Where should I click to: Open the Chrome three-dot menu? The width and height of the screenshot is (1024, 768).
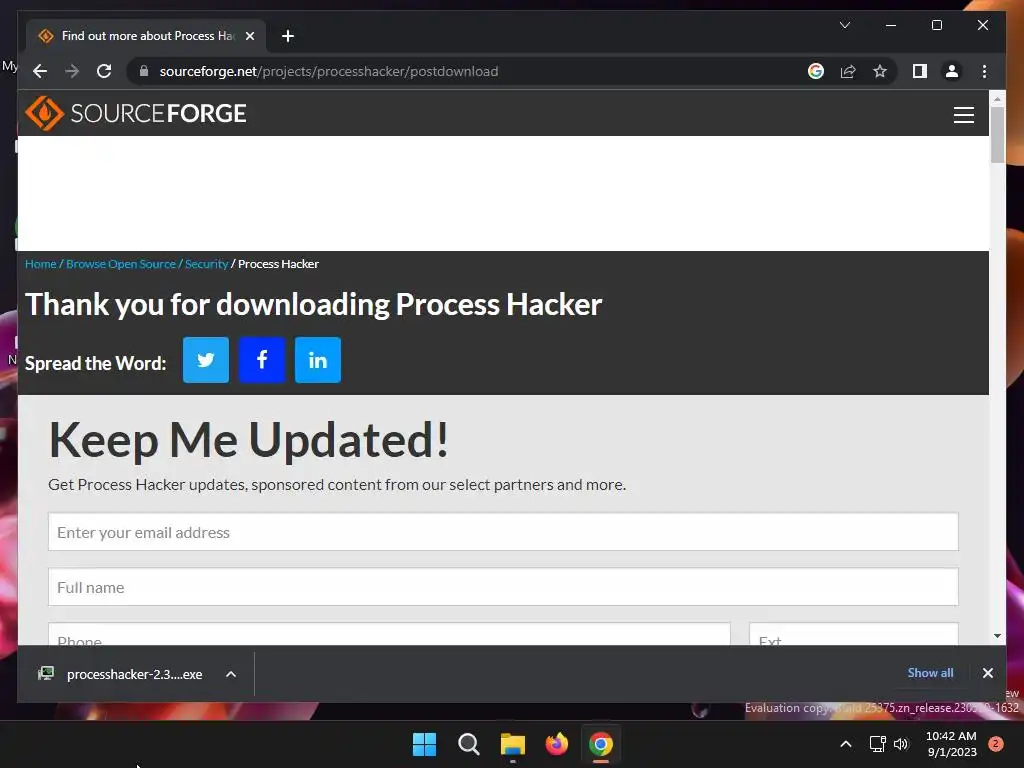[984, 71]
